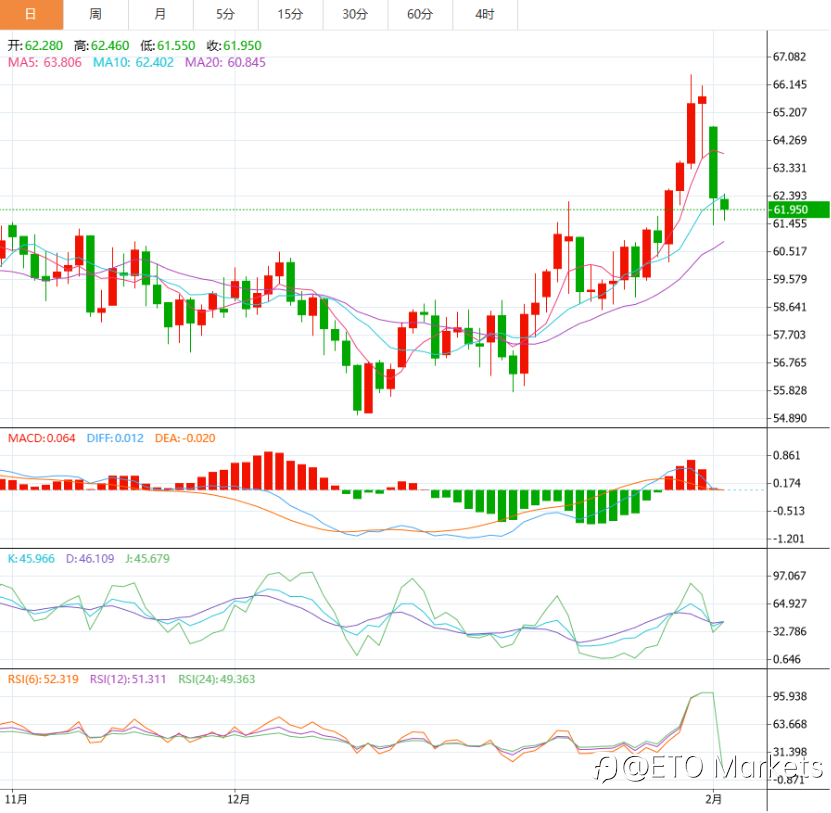Click the 12月 date axis label
The image size is (831, 813).
tap(238, 799)
